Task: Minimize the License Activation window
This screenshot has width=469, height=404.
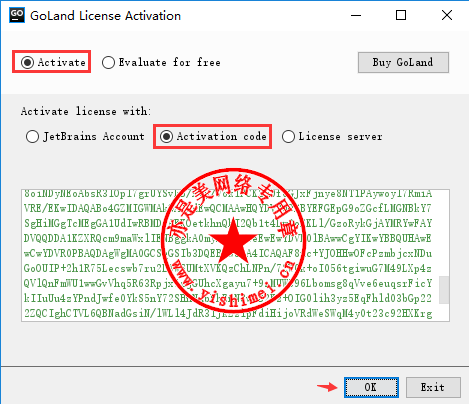Action: pos(356,15)
